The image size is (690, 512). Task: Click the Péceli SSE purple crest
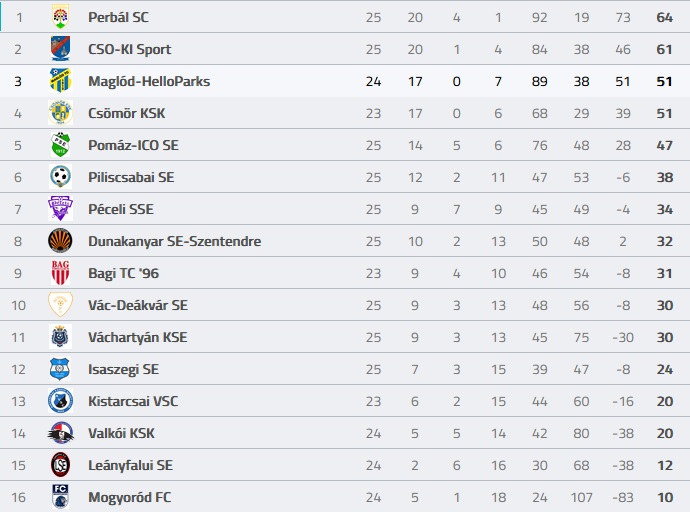click(60, 208)
